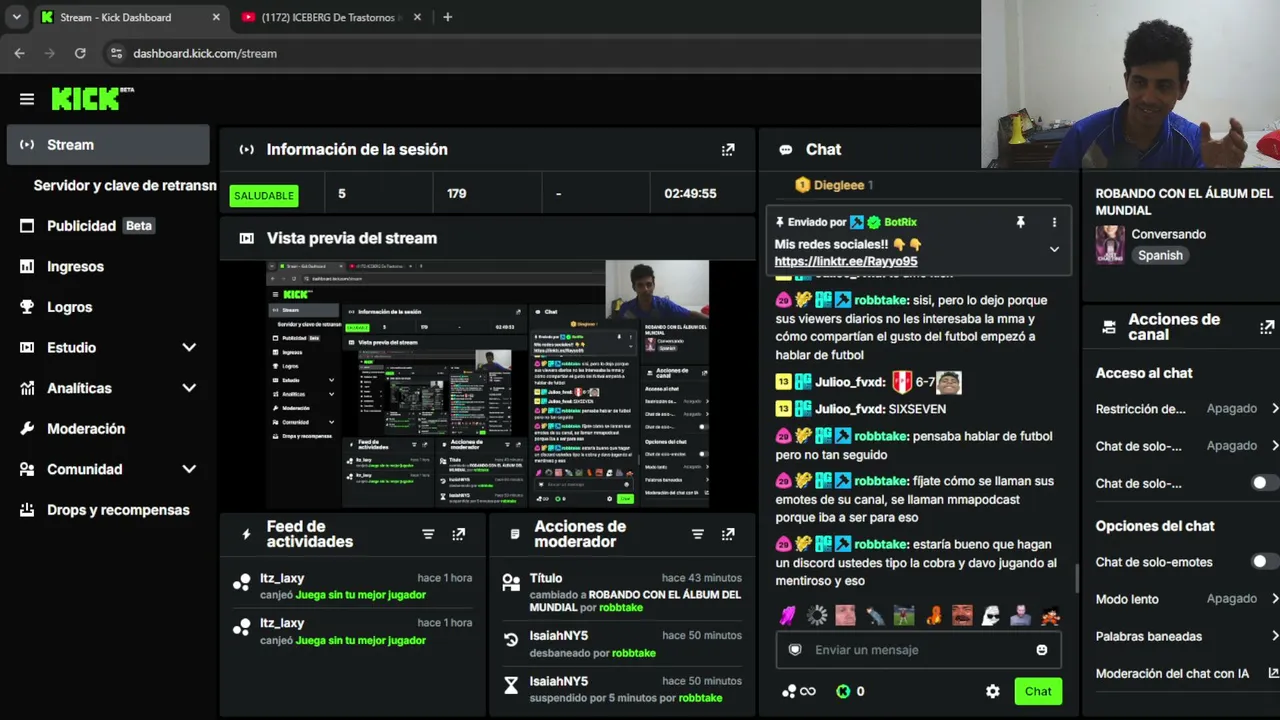Click browser back arrow

[20, 53]
